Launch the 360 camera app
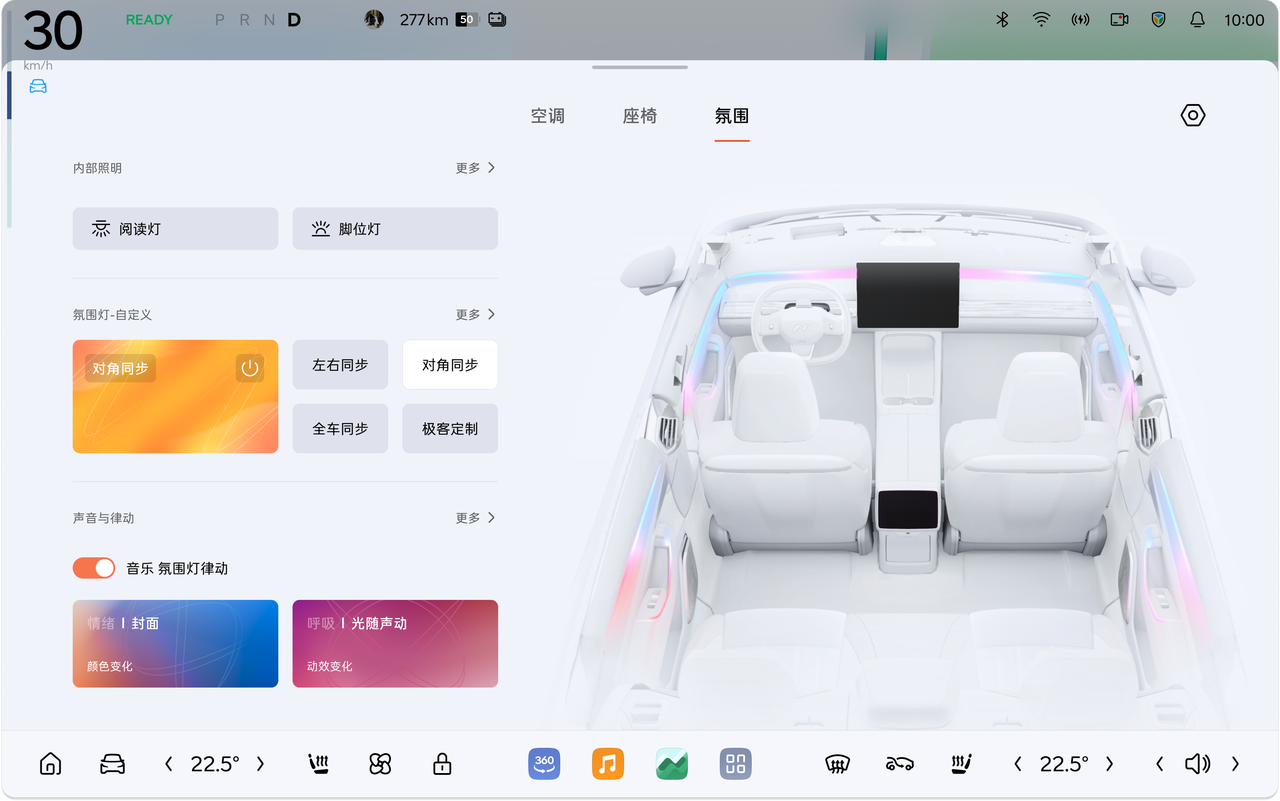 pos(544,764)
